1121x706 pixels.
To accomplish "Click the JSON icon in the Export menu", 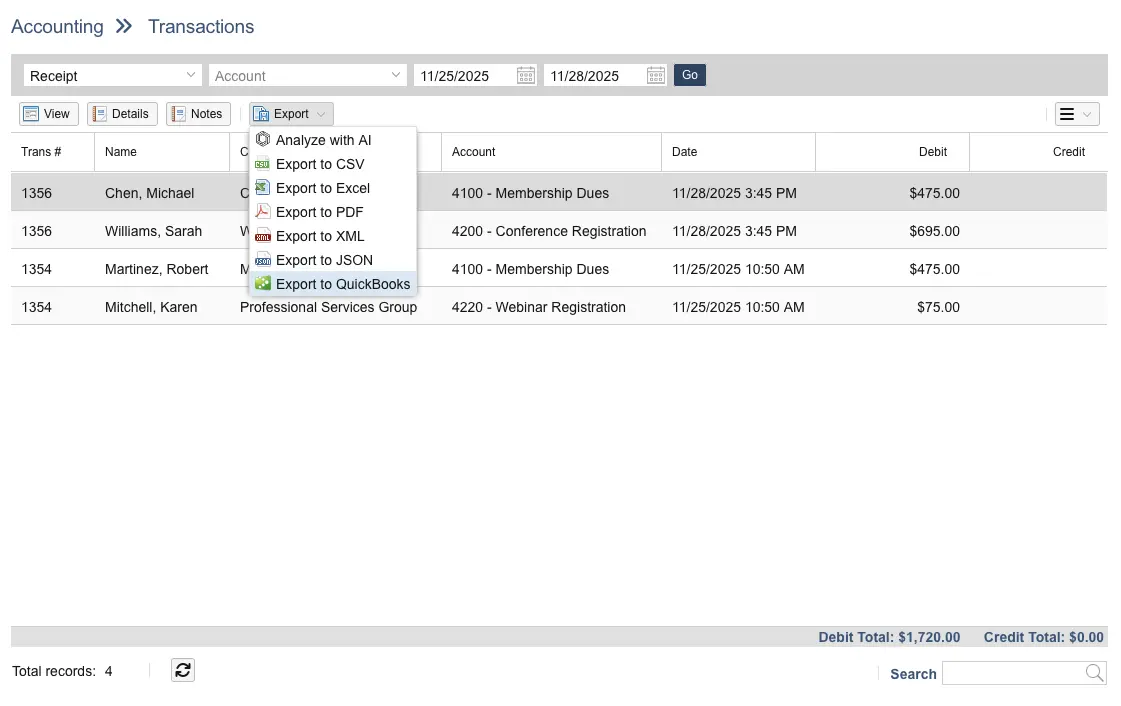I will [262, 260].
